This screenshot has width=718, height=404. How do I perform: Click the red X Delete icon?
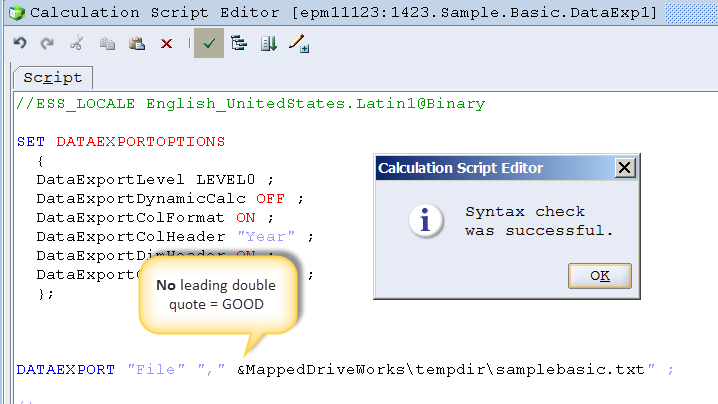[167, 44]
